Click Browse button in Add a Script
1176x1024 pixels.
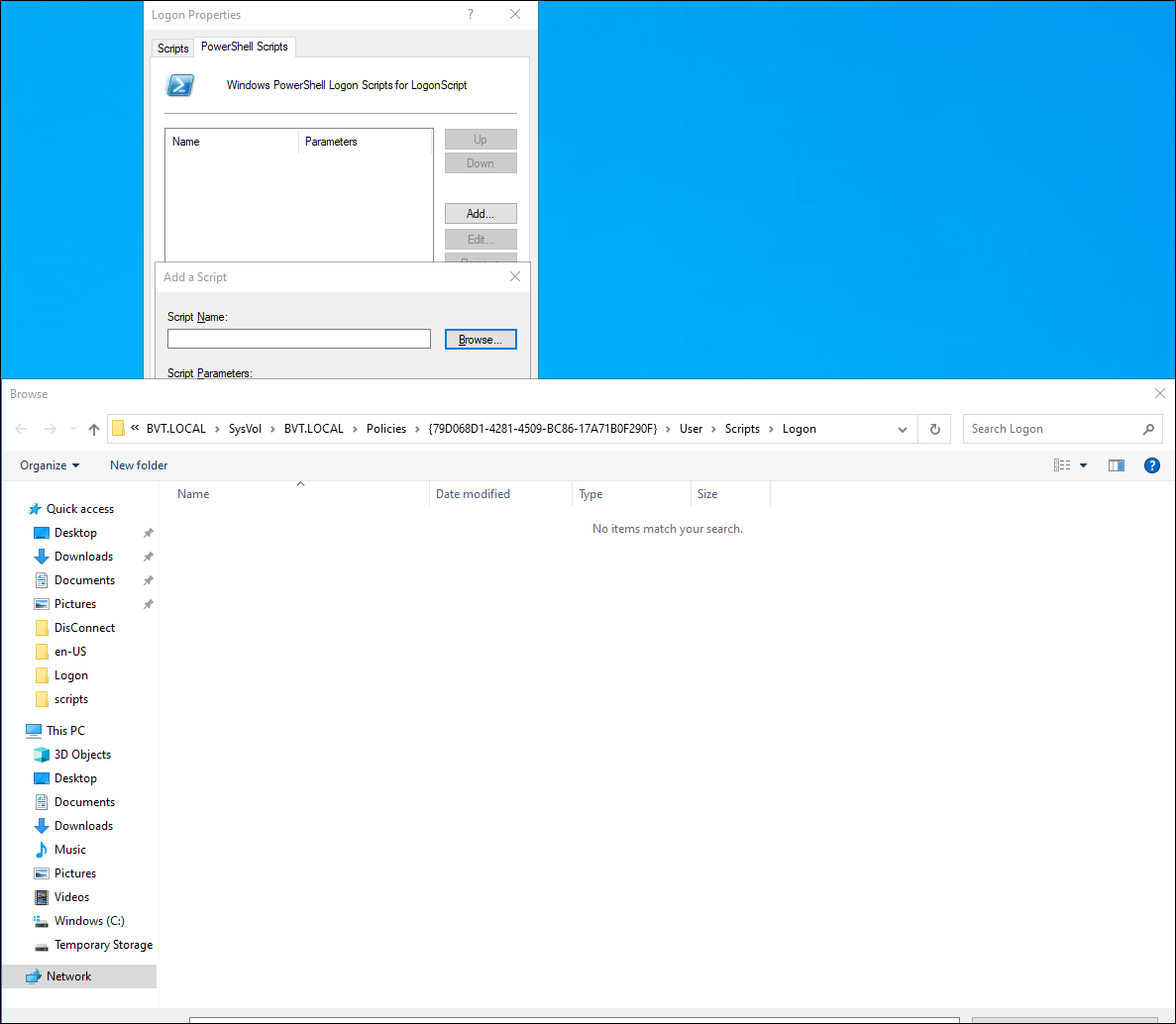(480, 340)
